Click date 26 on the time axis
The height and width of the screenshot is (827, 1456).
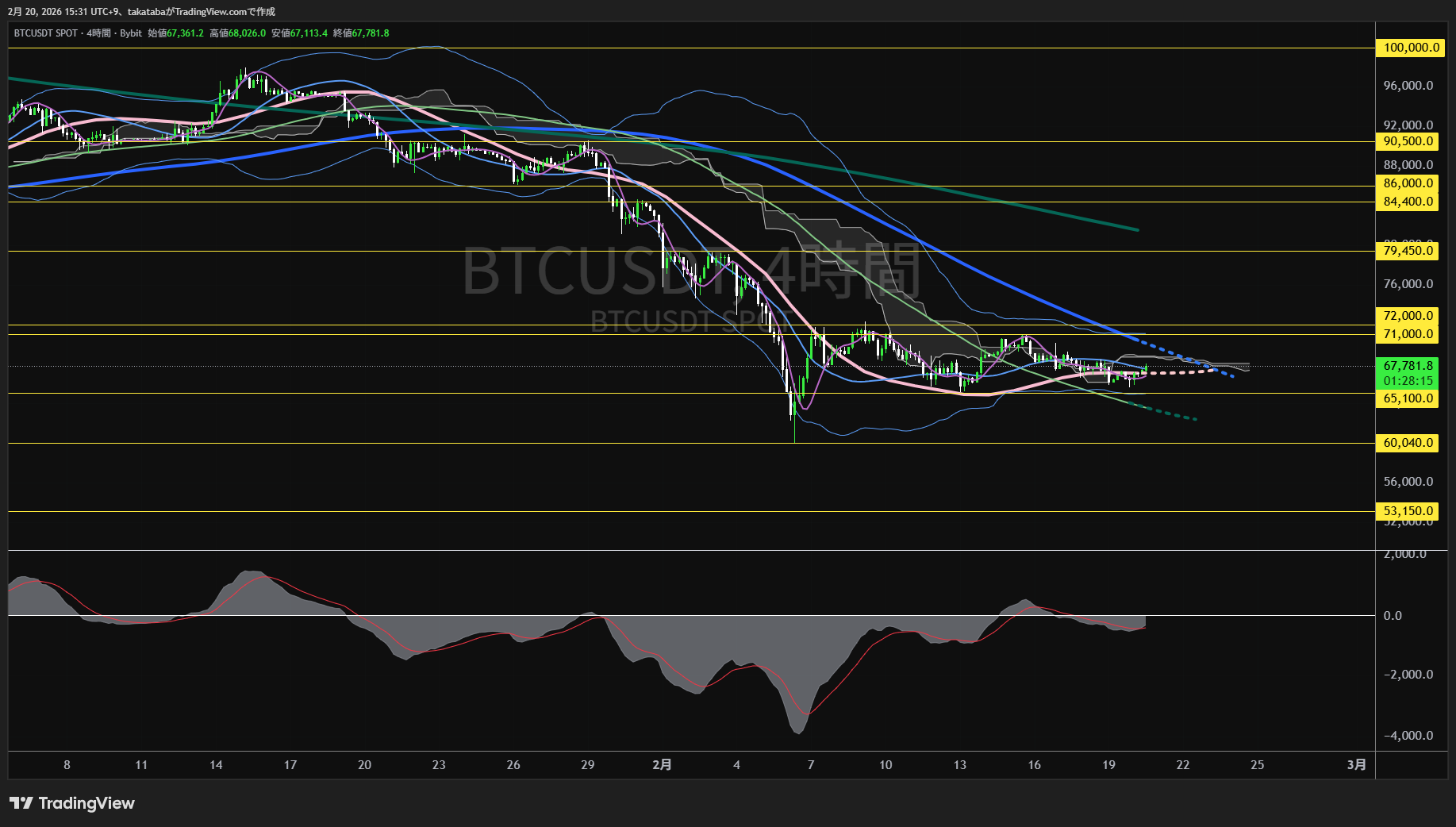(x=513, y=765)
